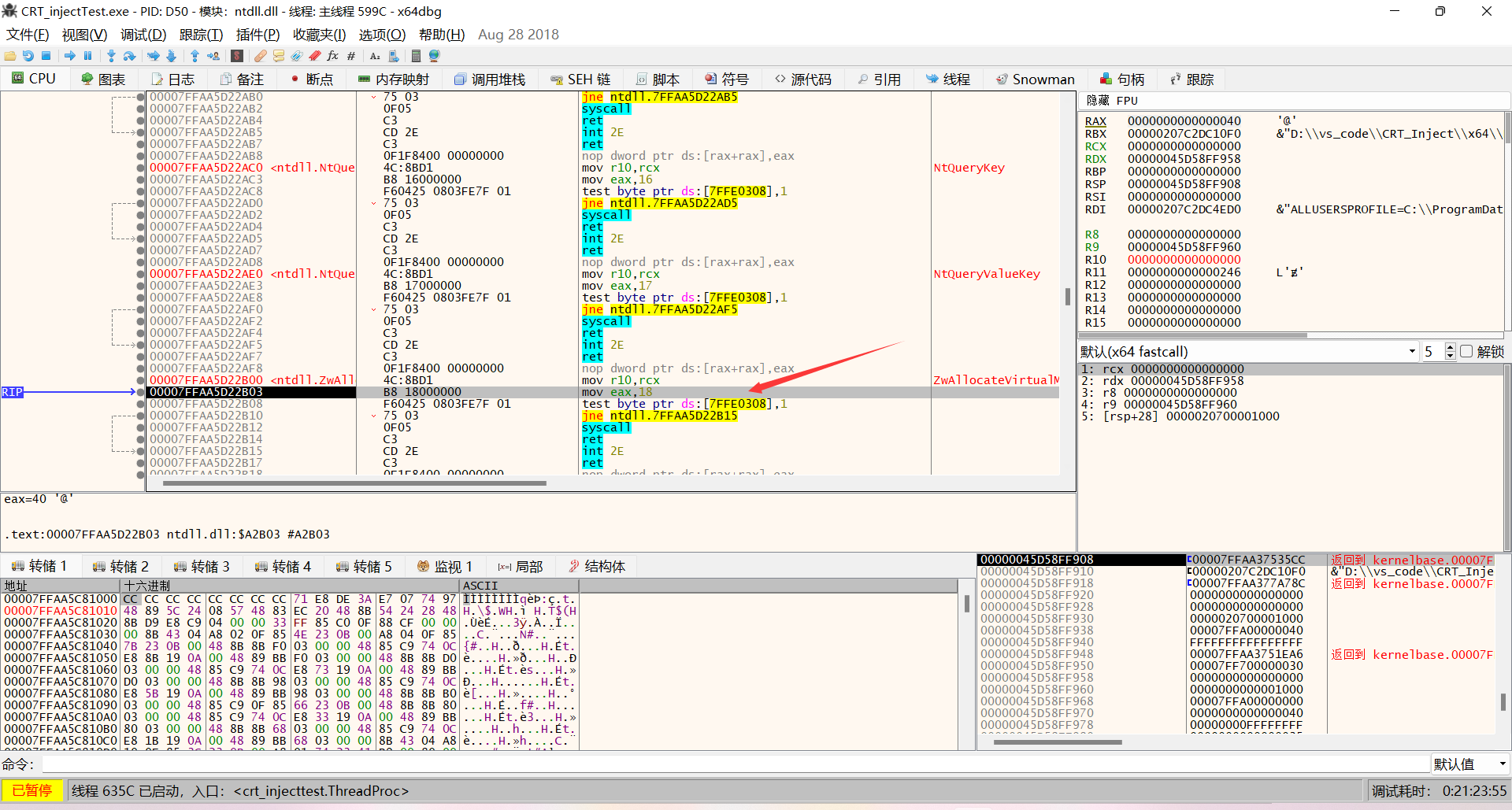Image resolution: width=1512 pixels, height=810 pixels.
Task: Toggle breakpoint bullet at 00007FFAA5D22B08
Action: pyautogui.click(x=141, y=404)
